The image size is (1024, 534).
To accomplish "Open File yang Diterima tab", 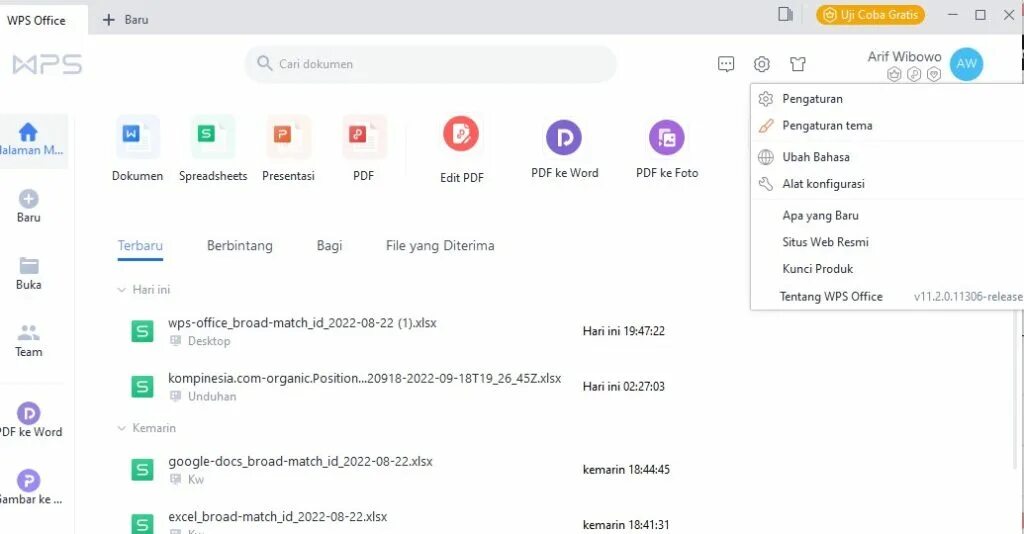I will (x=440, y=246).
